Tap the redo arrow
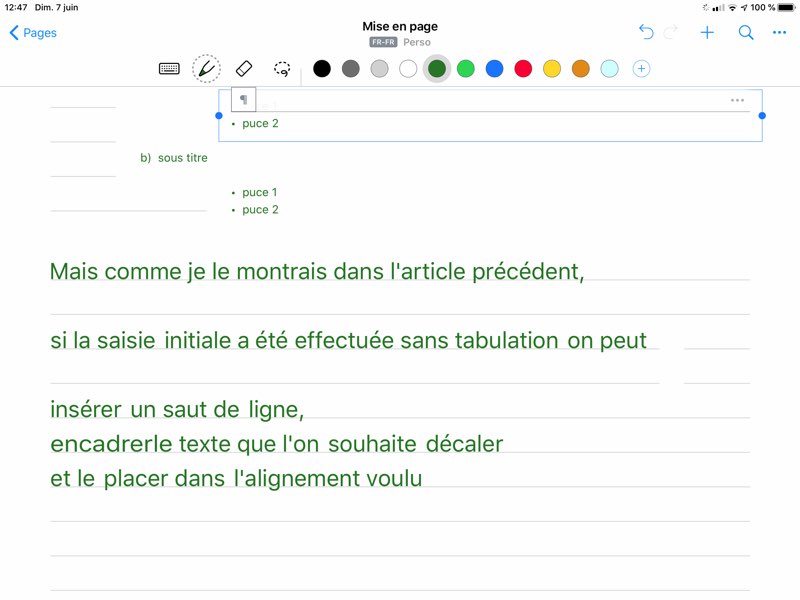Screen dimensions: 800x600 (x=671, y=33)
